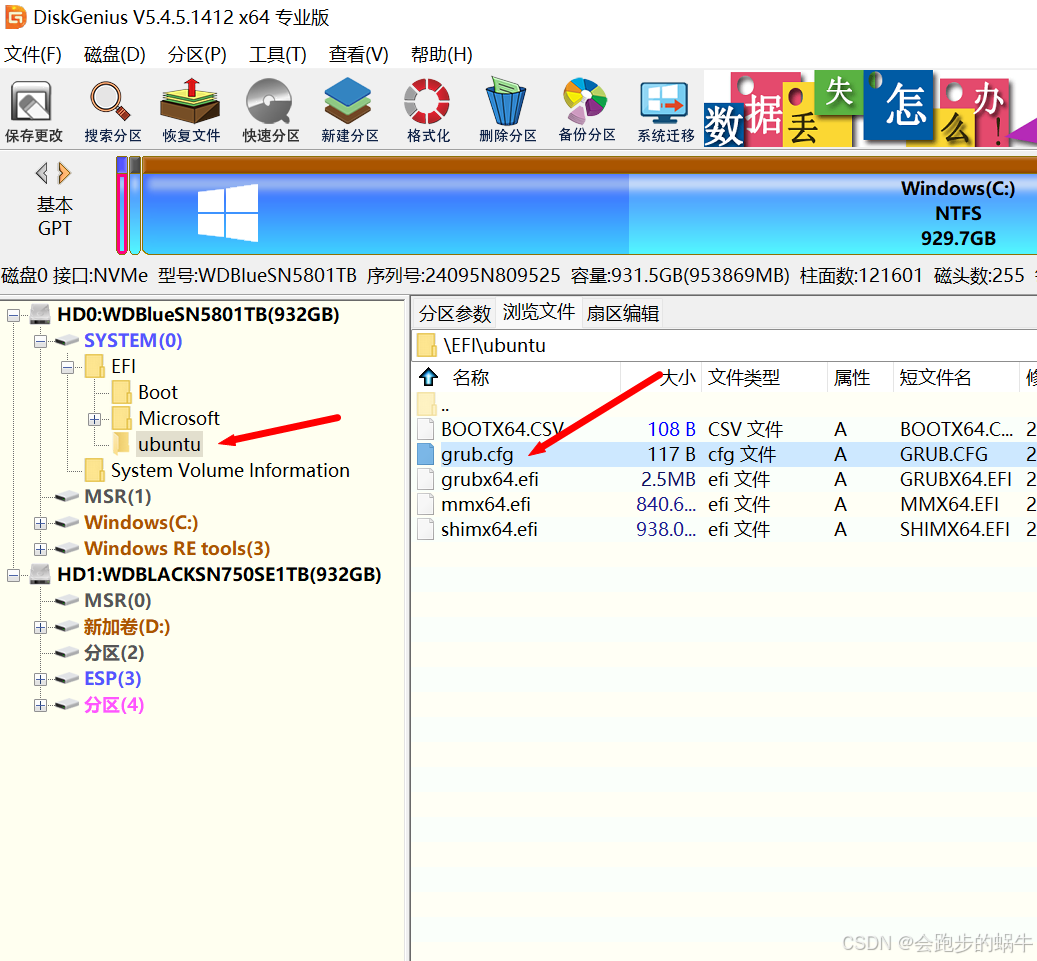
Task: Click the DiskGenius app logo in title bar
Action: click(x=15, y=17)
